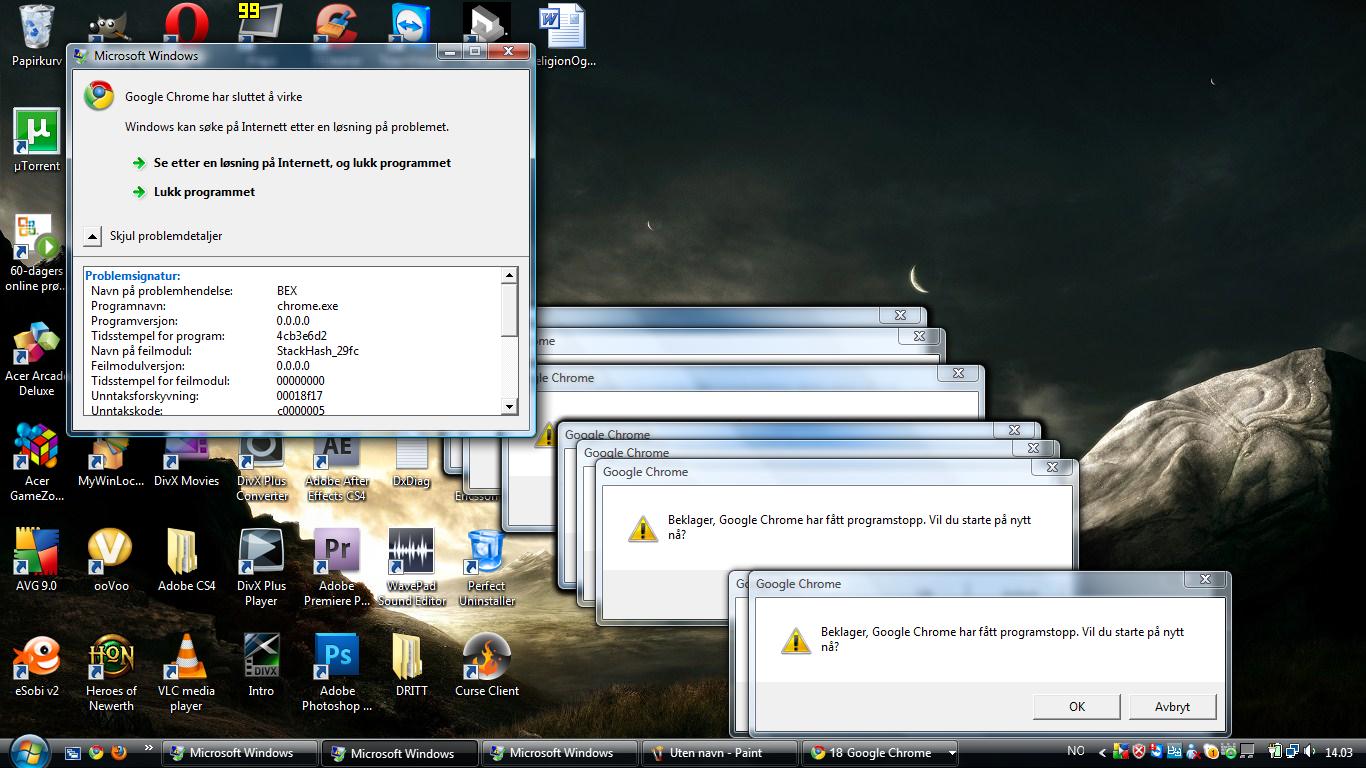The width and height of the screenshot is (1366, 768).
Task: Launch Adobe Photoshop desktop shortcut
Action: (x=337, y=672)
